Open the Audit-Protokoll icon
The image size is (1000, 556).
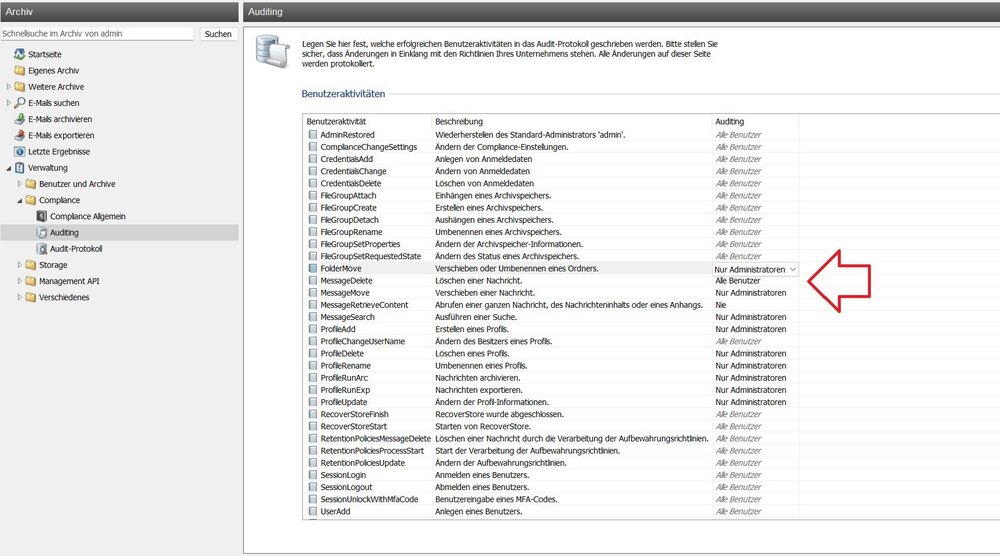41,248
